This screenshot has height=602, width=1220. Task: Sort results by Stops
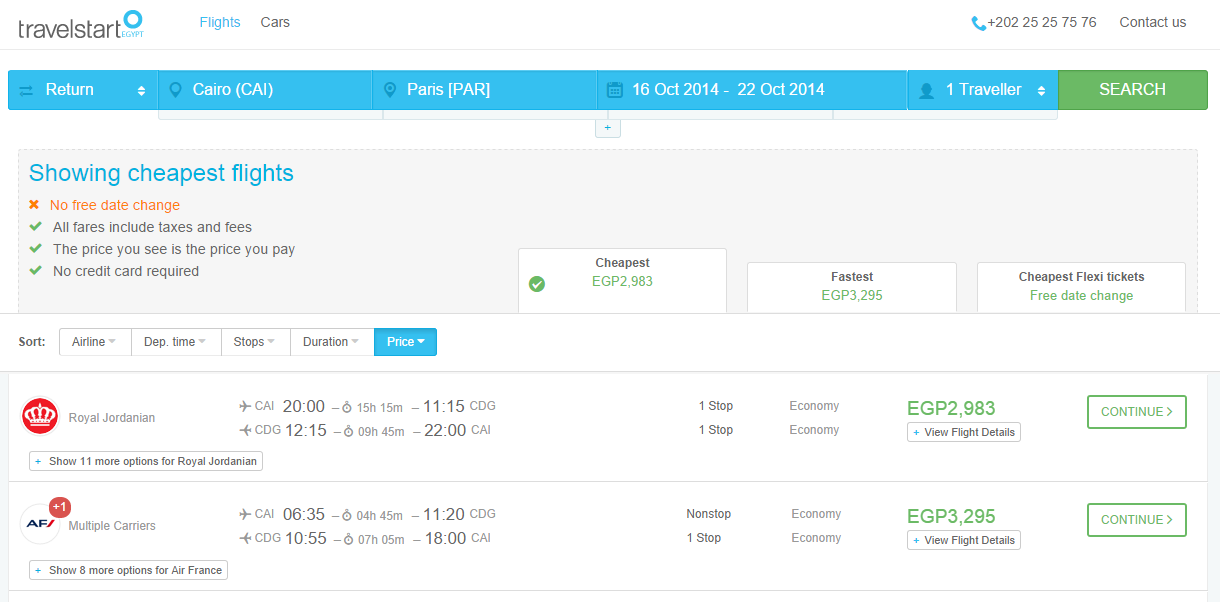(x=255, y=342)
